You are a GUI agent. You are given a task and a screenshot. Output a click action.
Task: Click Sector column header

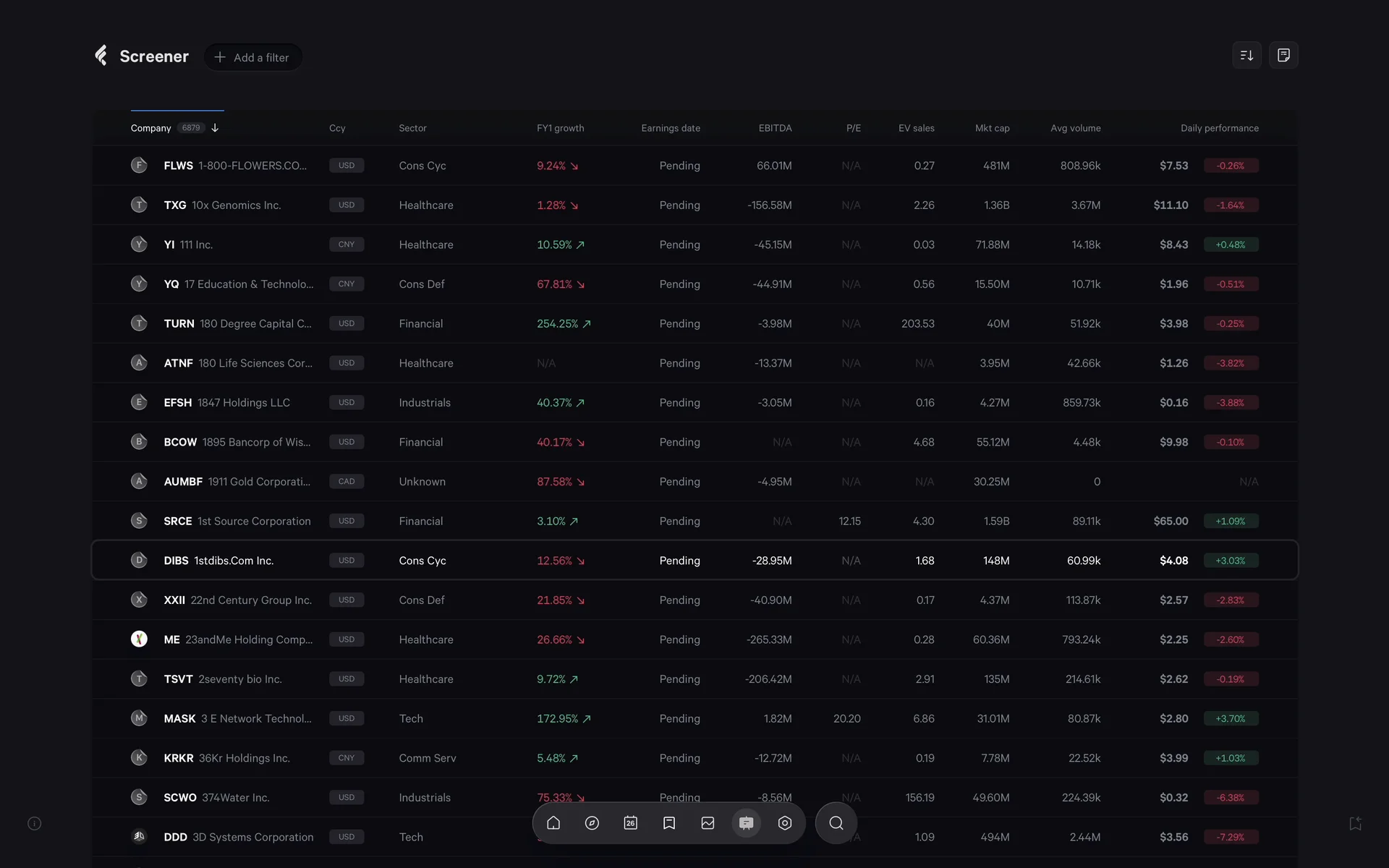coord(412,128)
